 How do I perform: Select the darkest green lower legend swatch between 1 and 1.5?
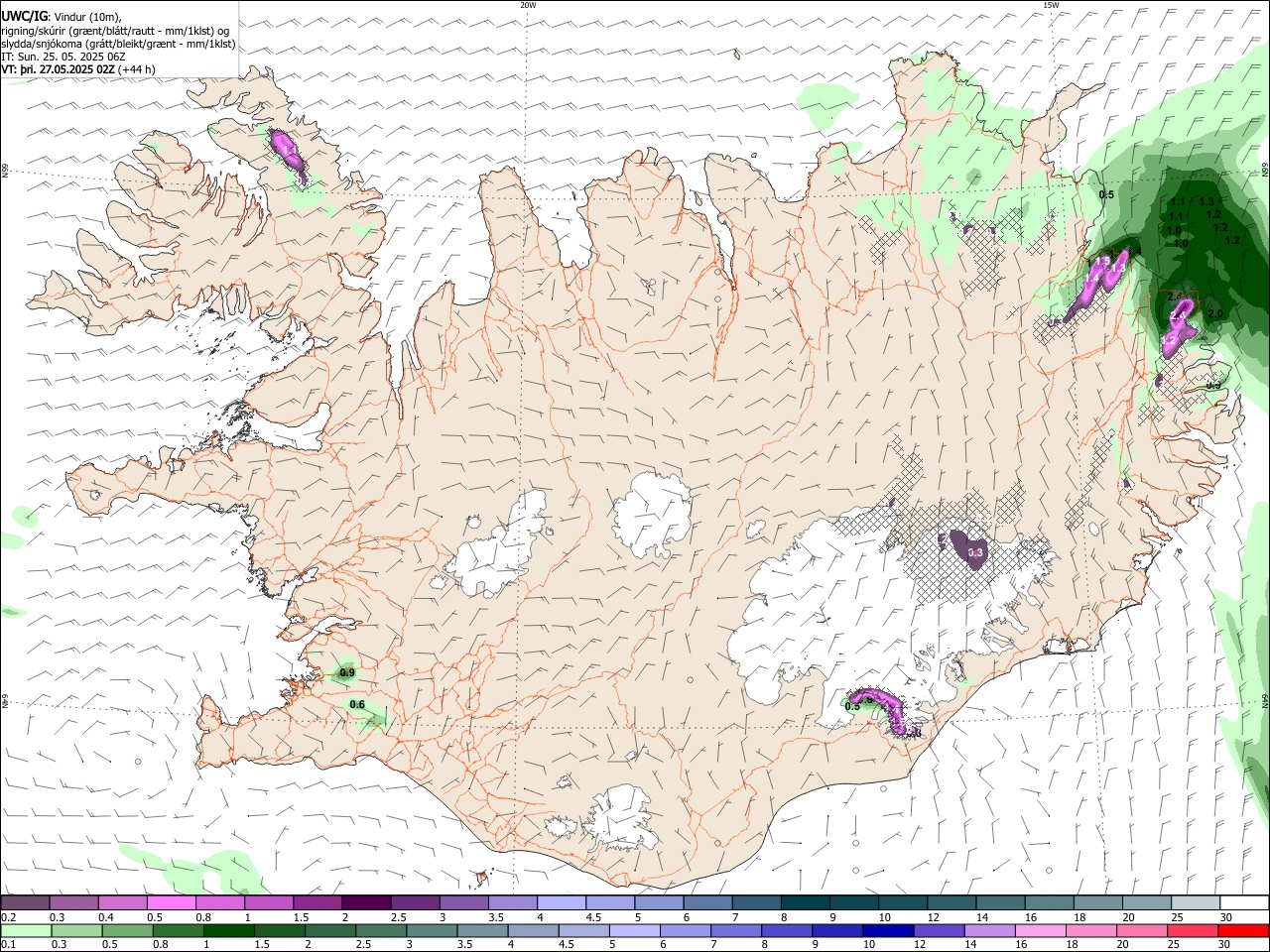pos(228,930)
